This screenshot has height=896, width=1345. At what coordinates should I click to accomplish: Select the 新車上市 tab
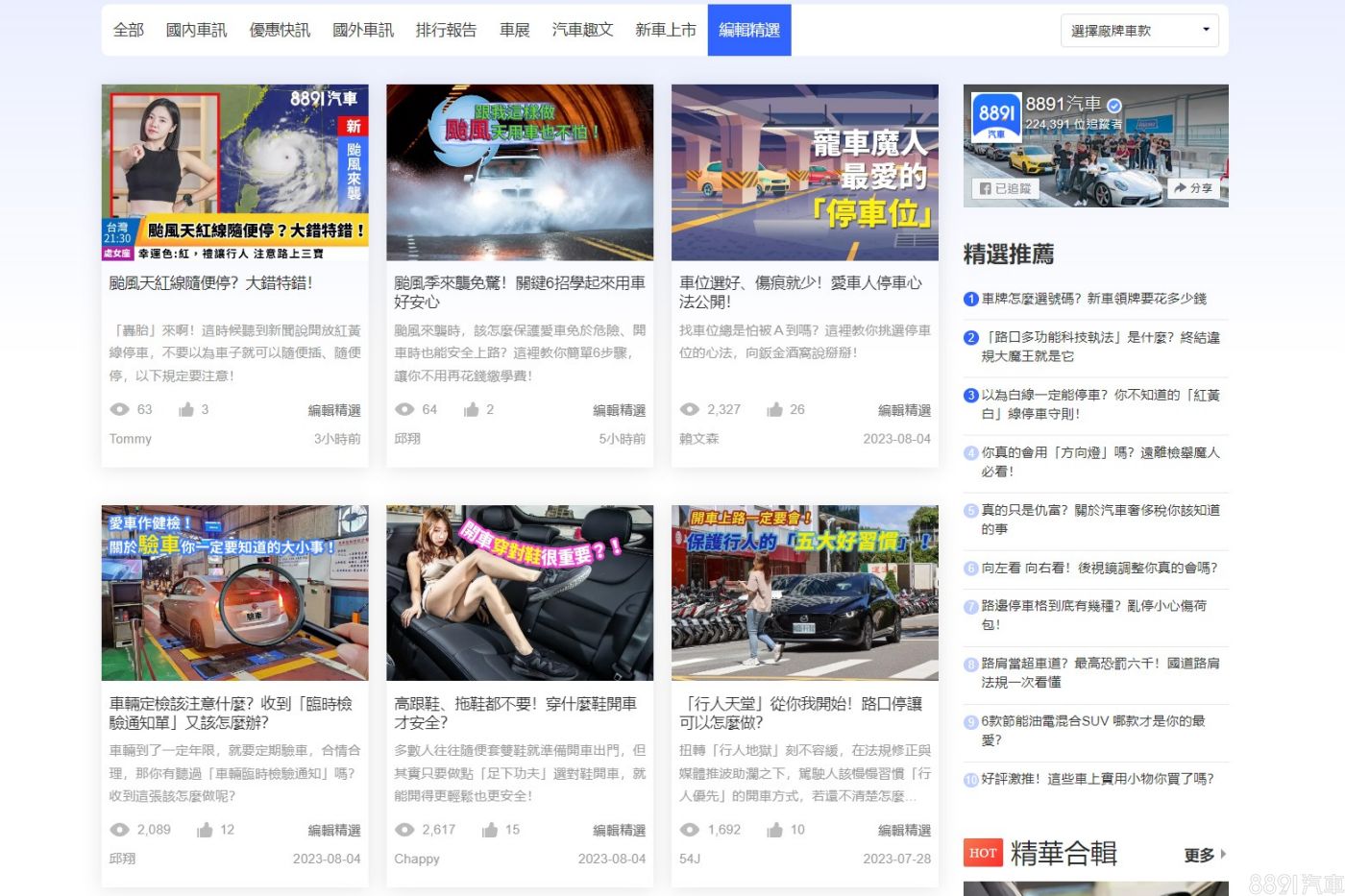point(665,30)
